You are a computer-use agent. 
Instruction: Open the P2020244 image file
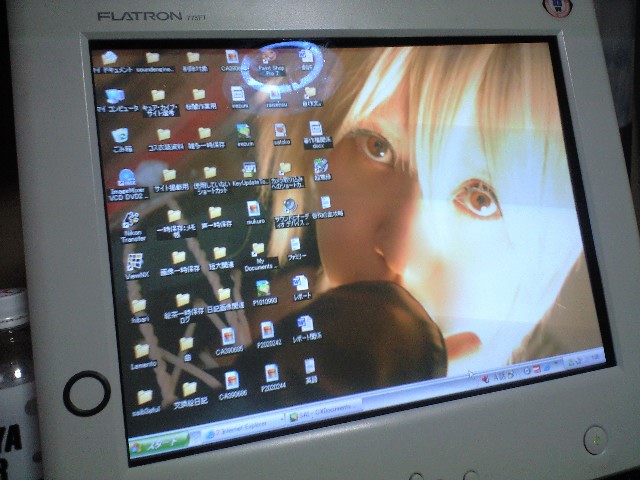pos(273,378)
